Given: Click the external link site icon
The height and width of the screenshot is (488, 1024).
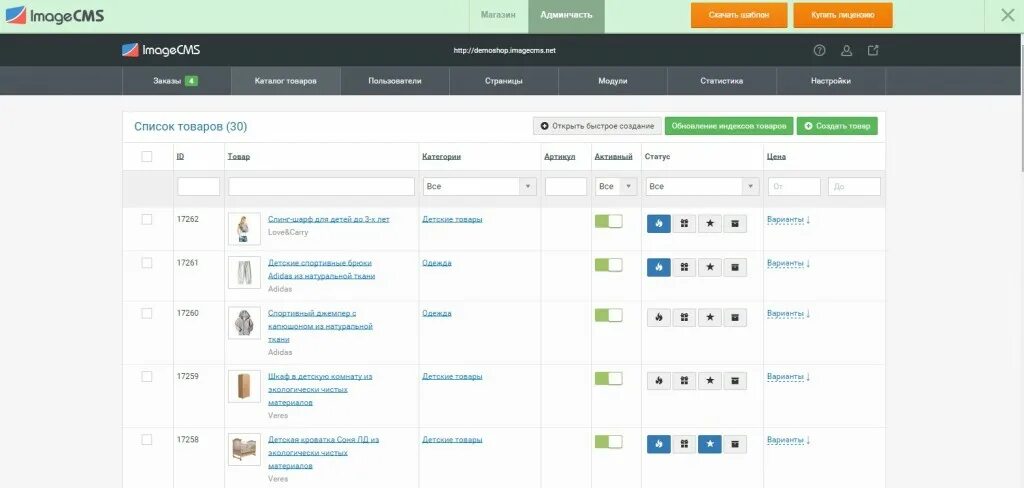Looking at the screenshot, I should point(873,50).
